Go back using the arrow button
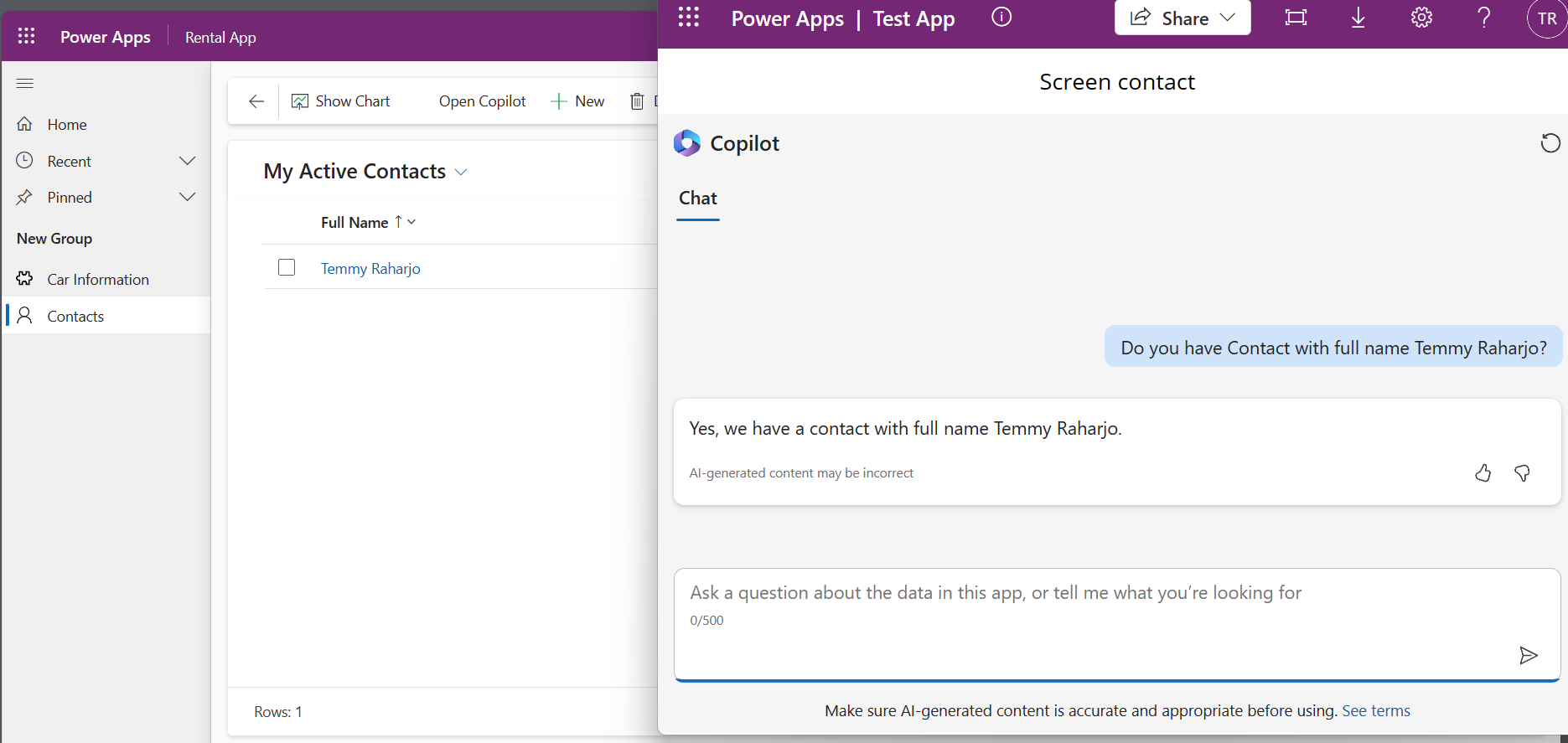The width and height of the screenshot is (1568, 743). (x=256, y=101)
